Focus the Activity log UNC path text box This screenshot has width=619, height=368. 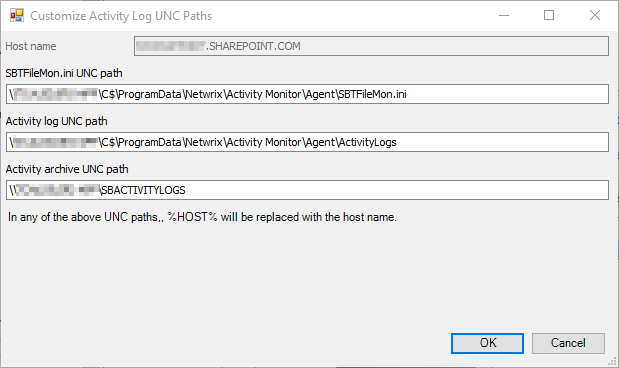[307, 142]
